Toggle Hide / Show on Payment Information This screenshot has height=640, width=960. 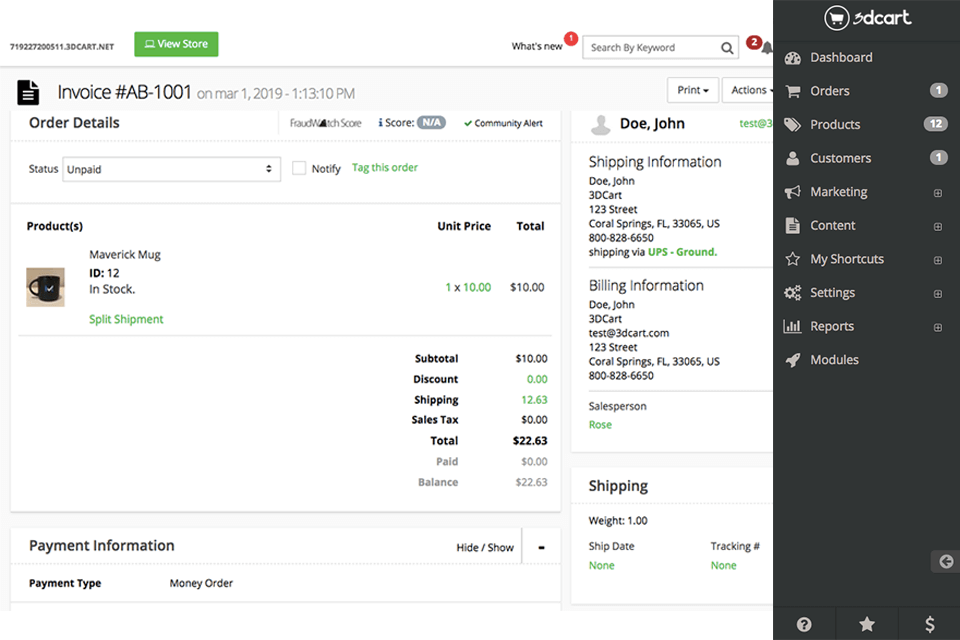485,547
